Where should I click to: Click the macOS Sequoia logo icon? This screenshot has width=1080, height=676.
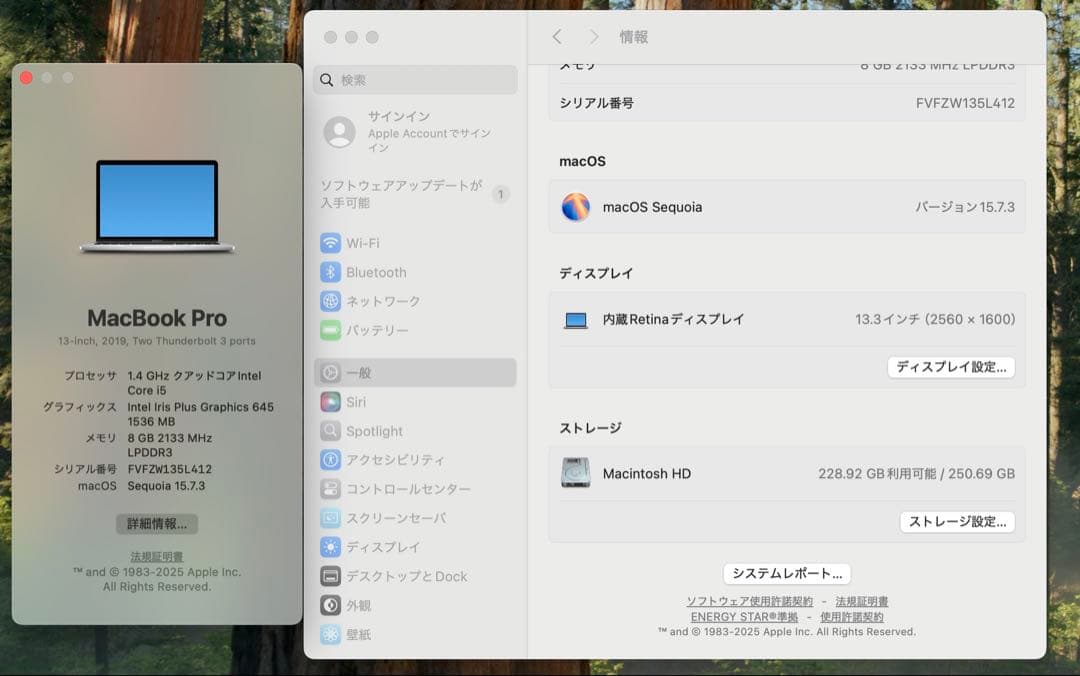tap(577, 207)
